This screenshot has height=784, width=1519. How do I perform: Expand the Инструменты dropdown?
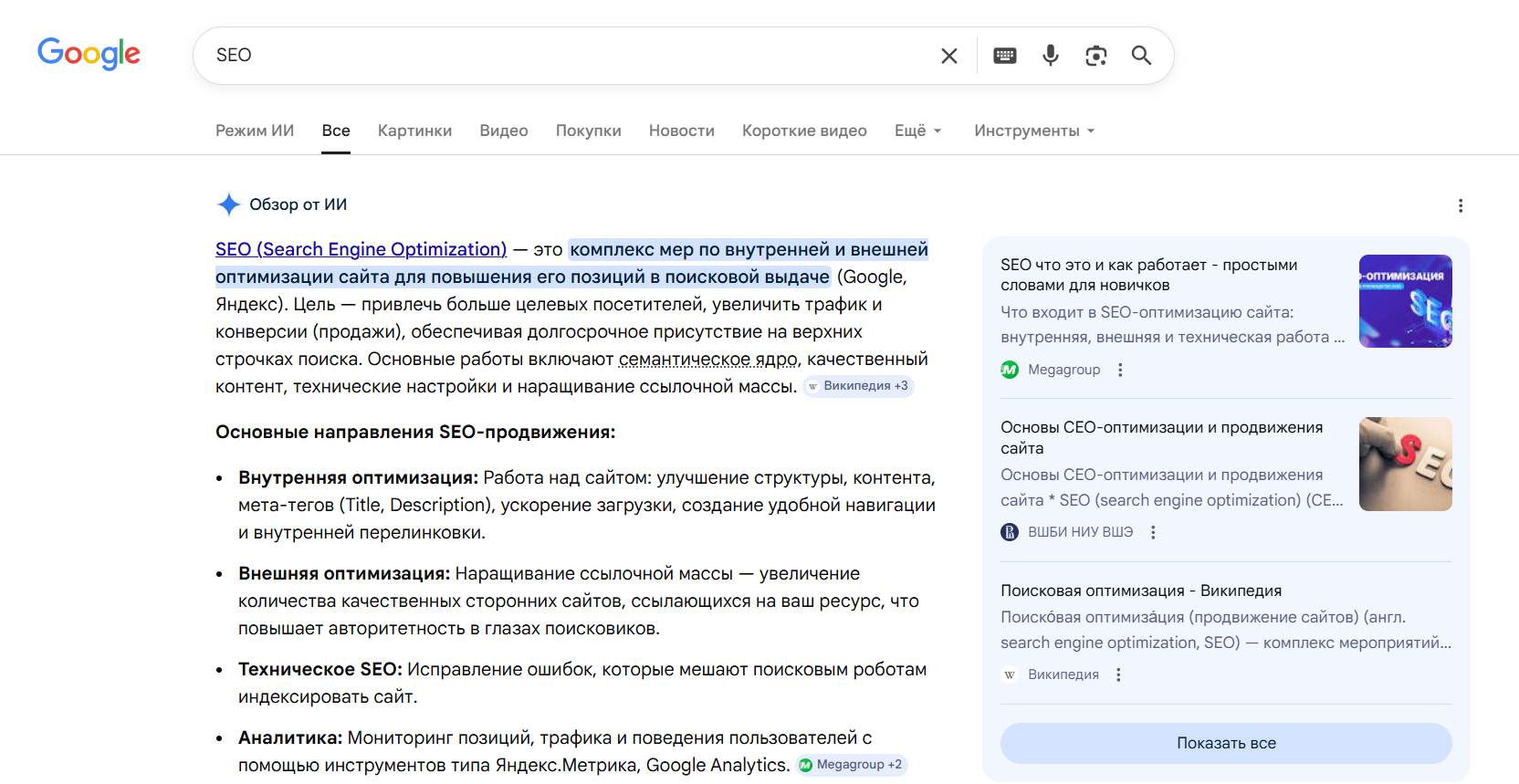tap(1034, 131)
